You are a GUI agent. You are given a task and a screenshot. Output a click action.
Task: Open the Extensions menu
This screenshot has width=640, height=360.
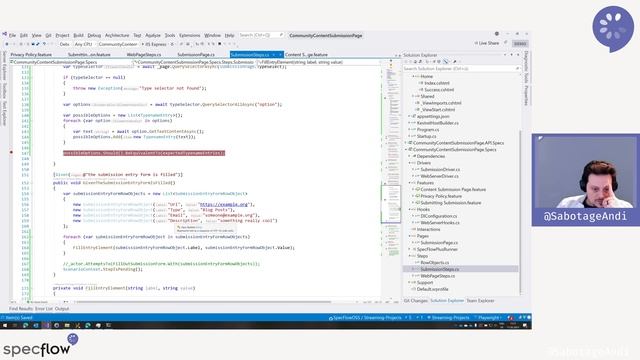pos(189,36)
